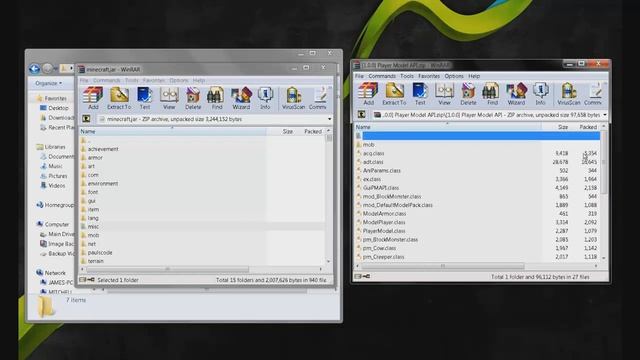640x360 pixels.
Task: Click Test icon in minecraft.jar window
Action: pos(144,98)
